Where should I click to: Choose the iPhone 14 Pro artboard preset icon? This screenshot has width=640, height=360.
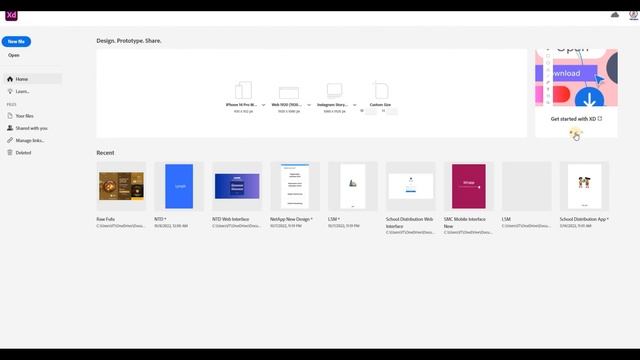tap(243, 90)
